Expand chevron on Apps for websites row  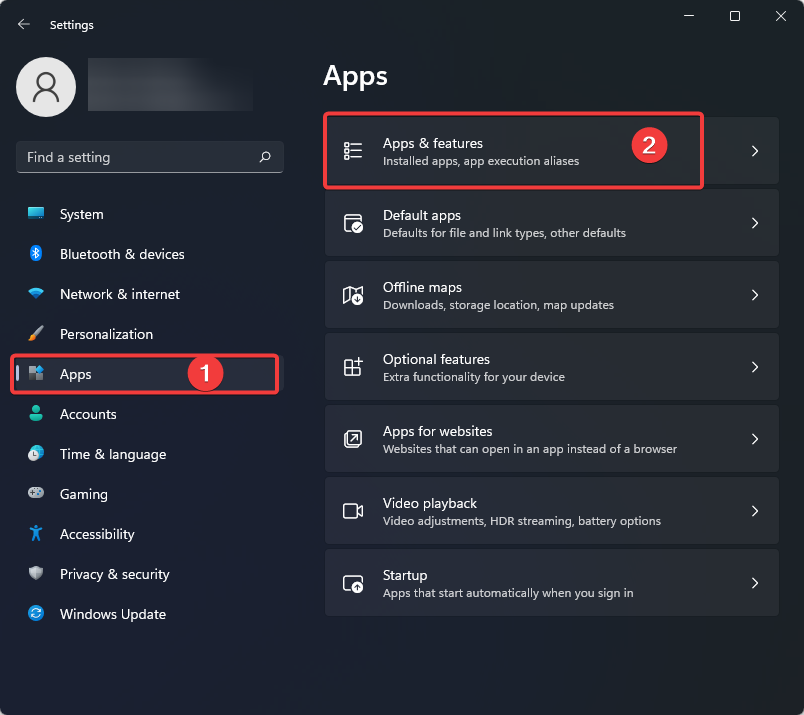coord(755,439)
